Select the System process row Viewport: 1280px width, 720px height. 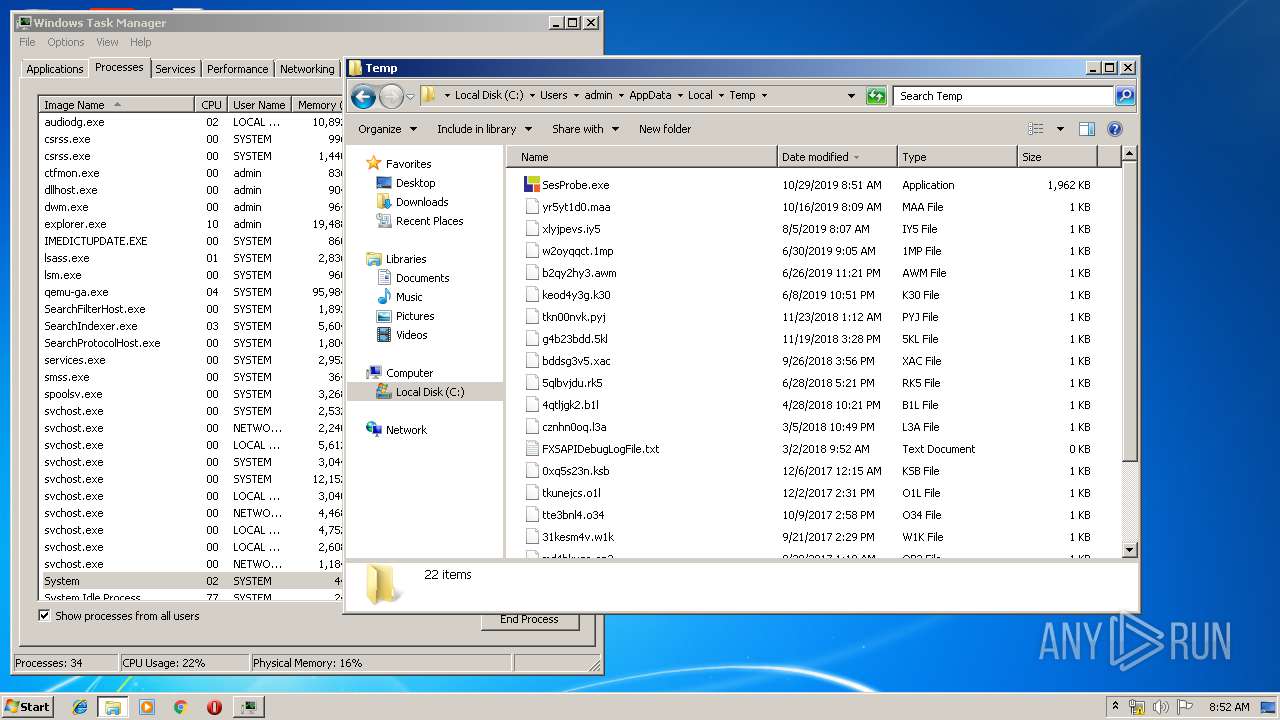point(192,581)
